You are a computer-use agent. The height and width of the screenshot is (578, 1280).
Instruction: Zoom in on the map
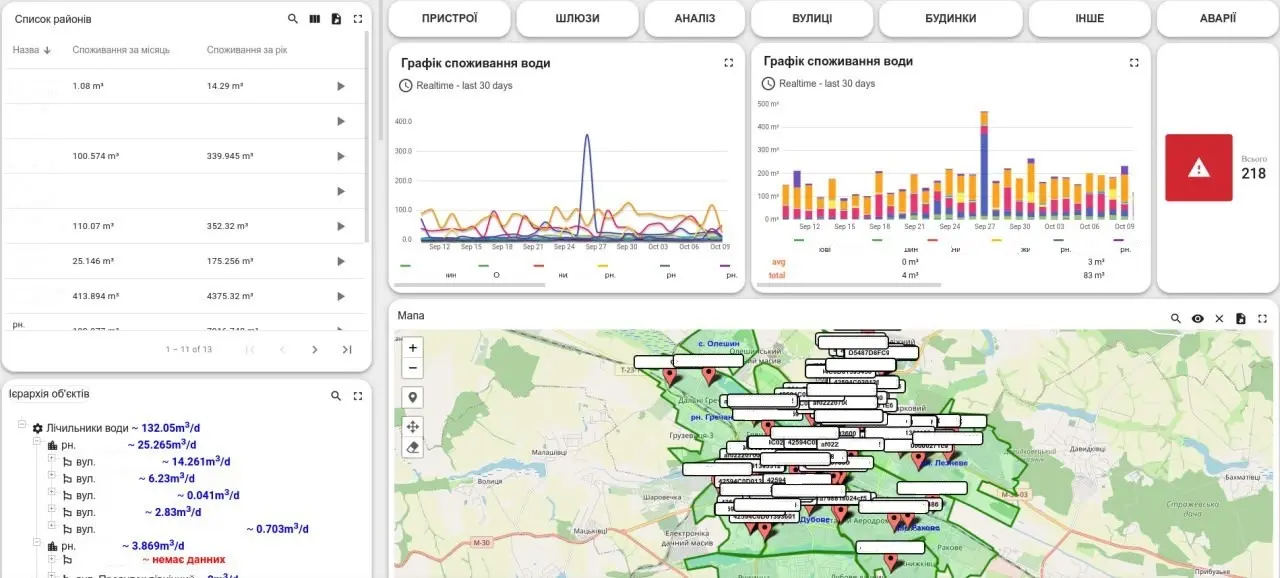click(413, 347)
